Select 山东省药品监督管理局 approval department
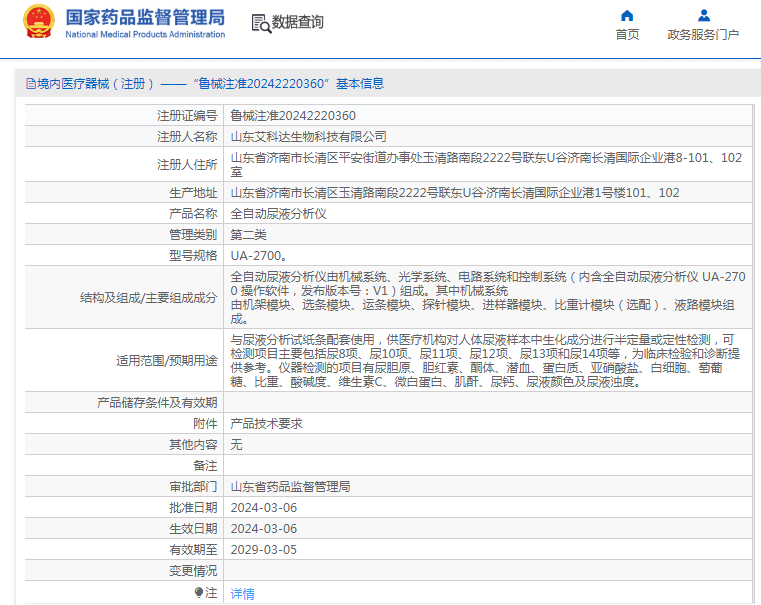Viewport: 761px width, 605px height. [x=290, y=487]
